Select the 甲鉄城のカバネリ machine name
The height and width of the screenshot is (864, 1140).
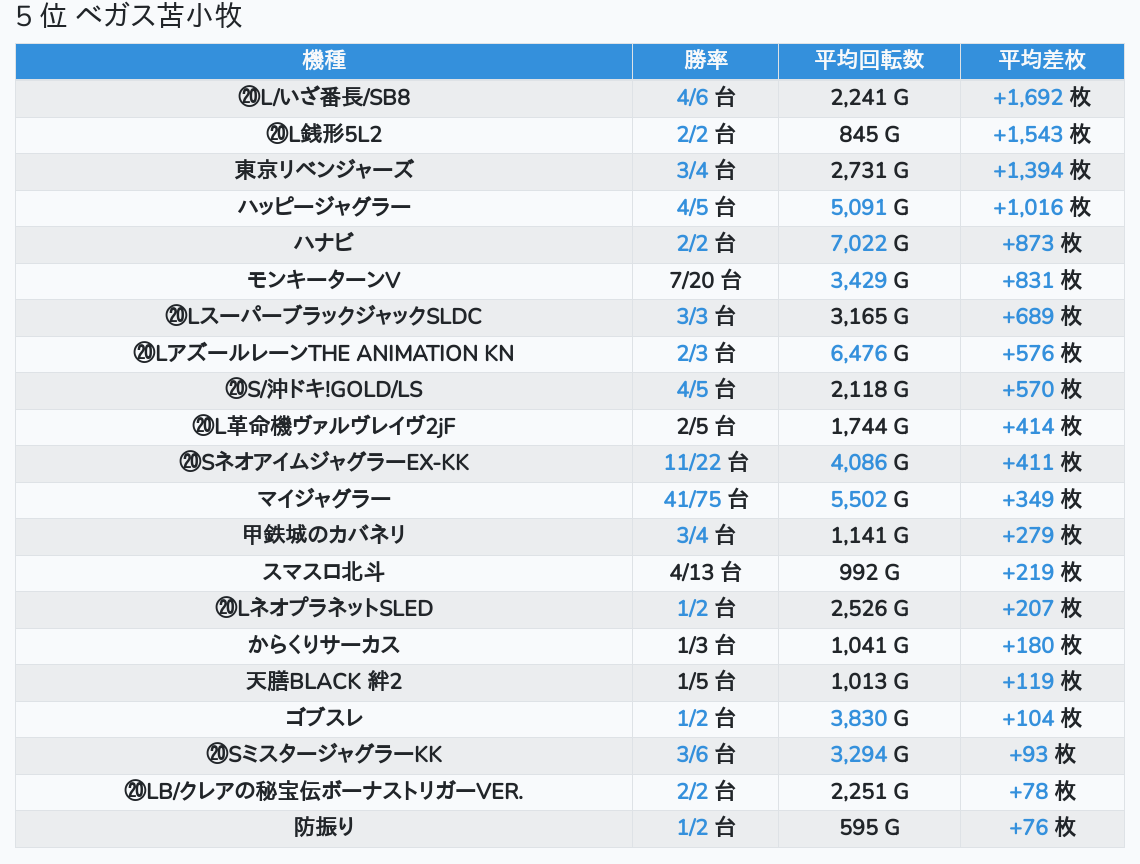[x=324, y=535]
